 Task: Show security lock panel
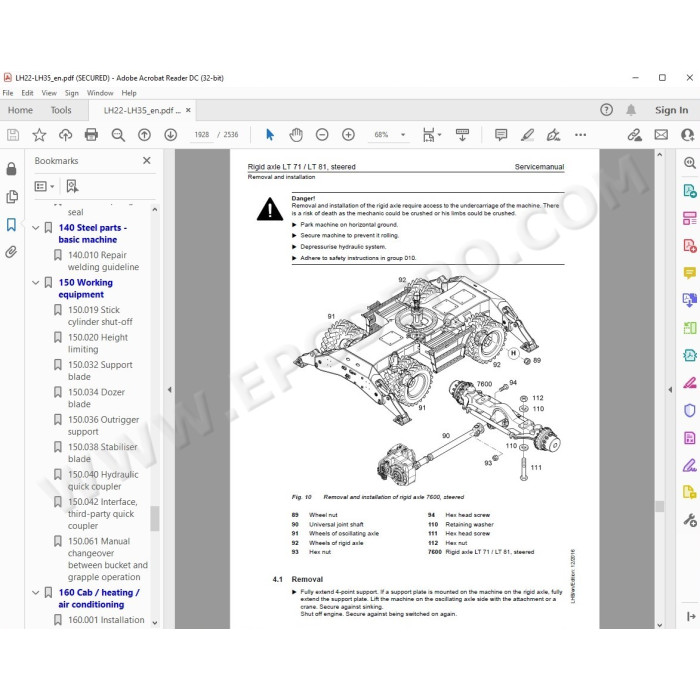coord(12,169)
